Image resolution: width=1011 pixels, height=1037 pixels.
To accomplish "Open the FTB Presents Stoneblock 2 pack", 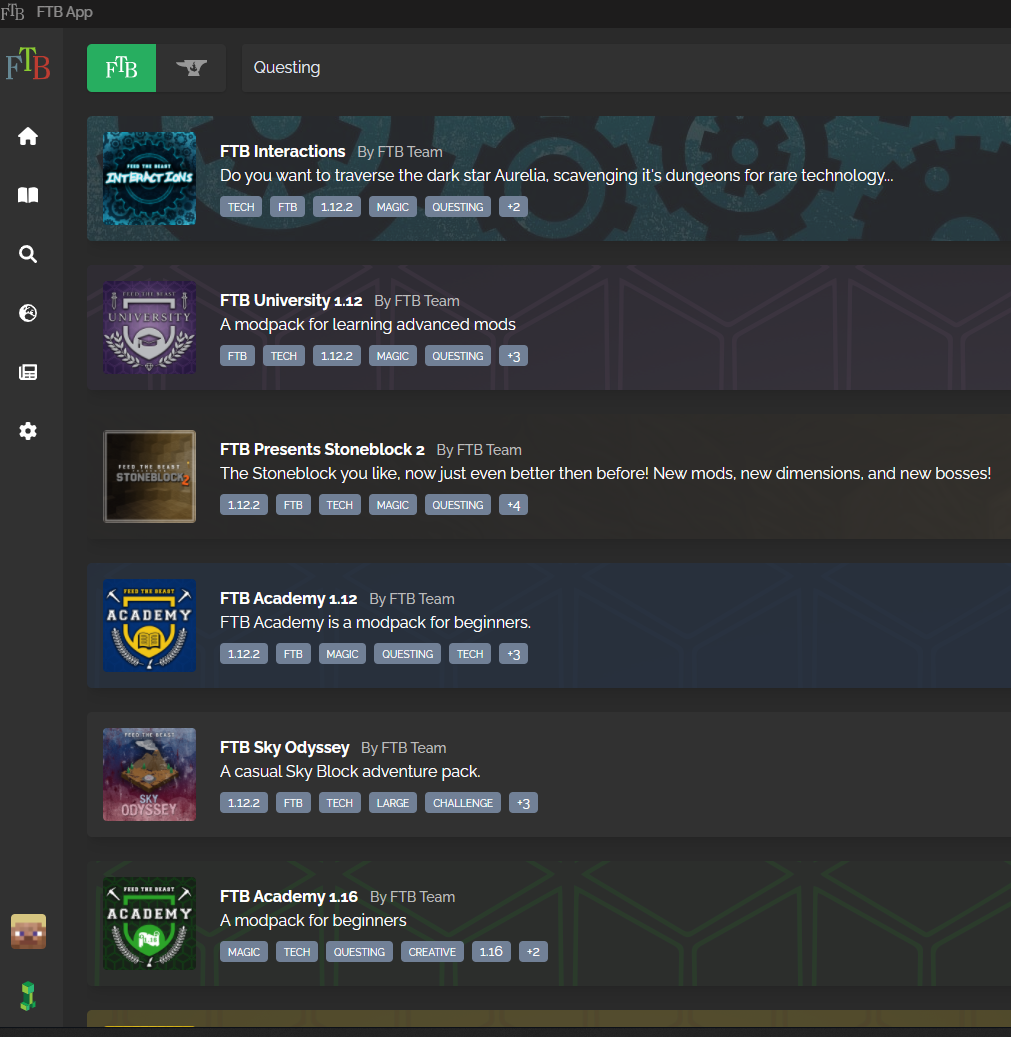I will pos(322,449).
